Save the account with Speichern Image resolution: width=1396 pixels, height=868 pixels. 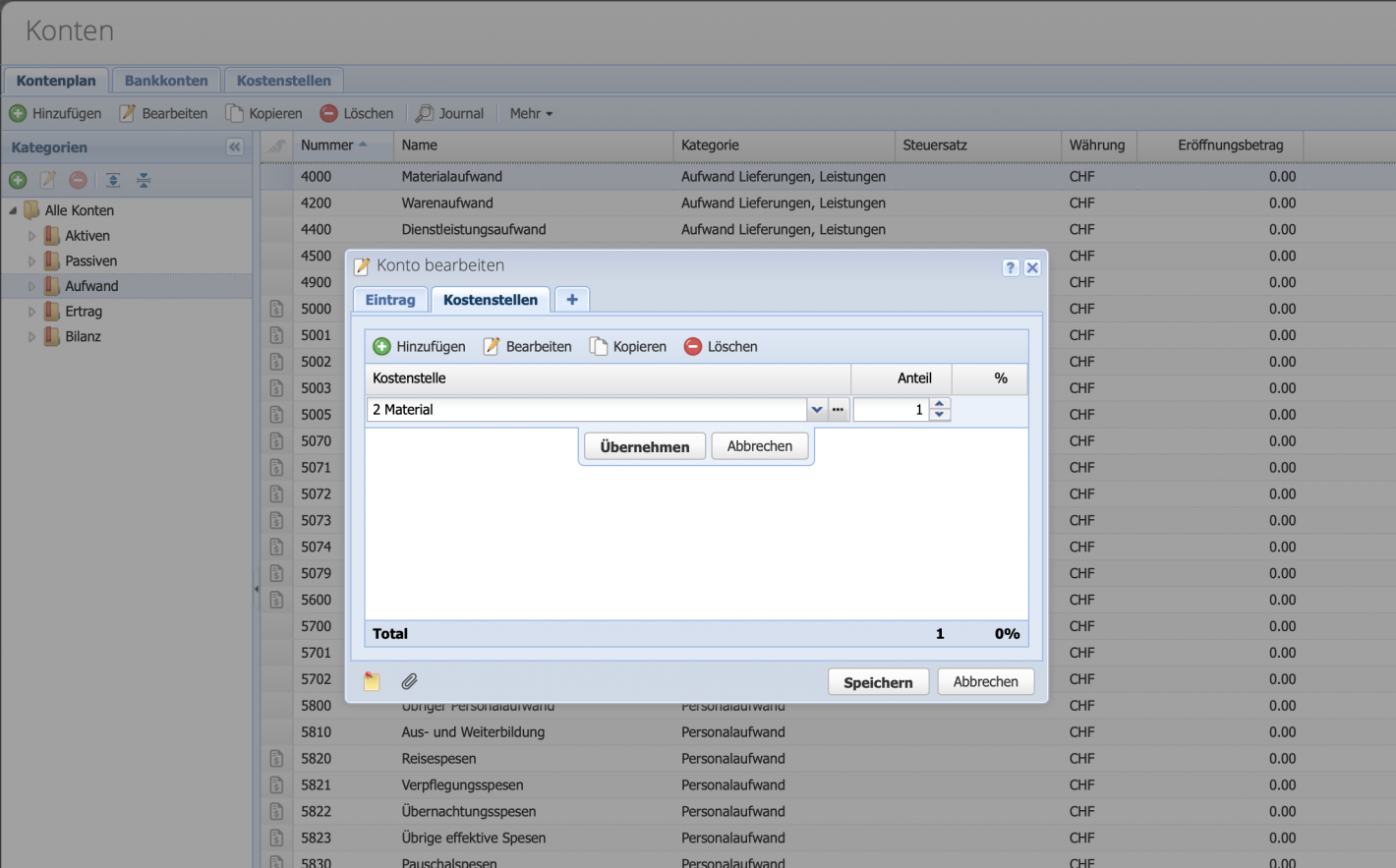coord(877,680)
